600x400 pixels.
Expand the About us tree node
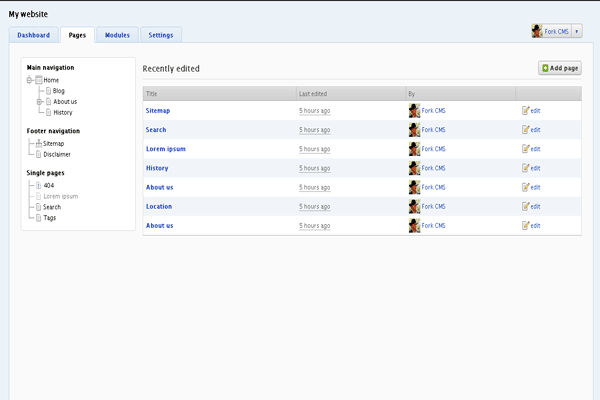[39, 102]
